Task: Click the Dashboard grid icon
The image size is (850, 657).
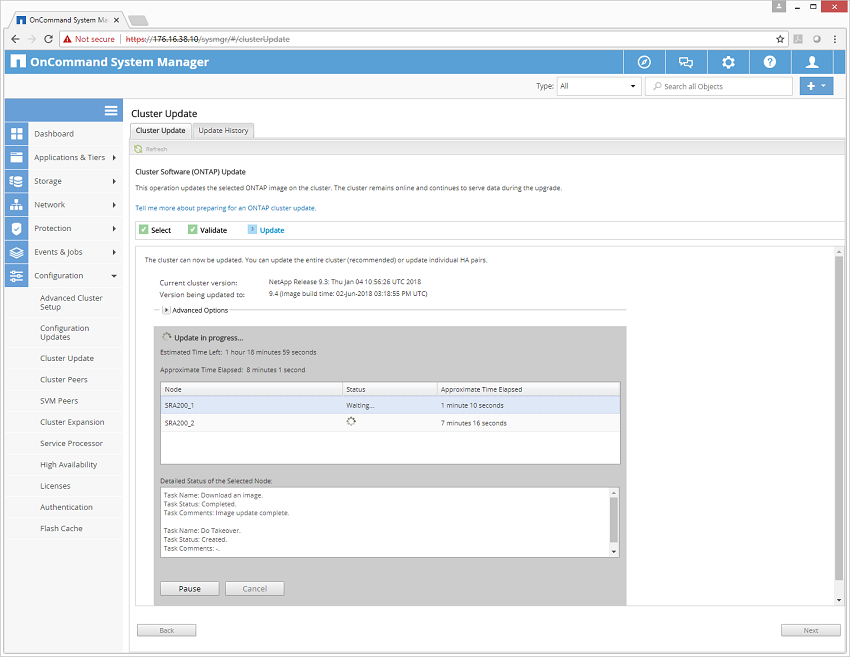Action: click(17, 133)
